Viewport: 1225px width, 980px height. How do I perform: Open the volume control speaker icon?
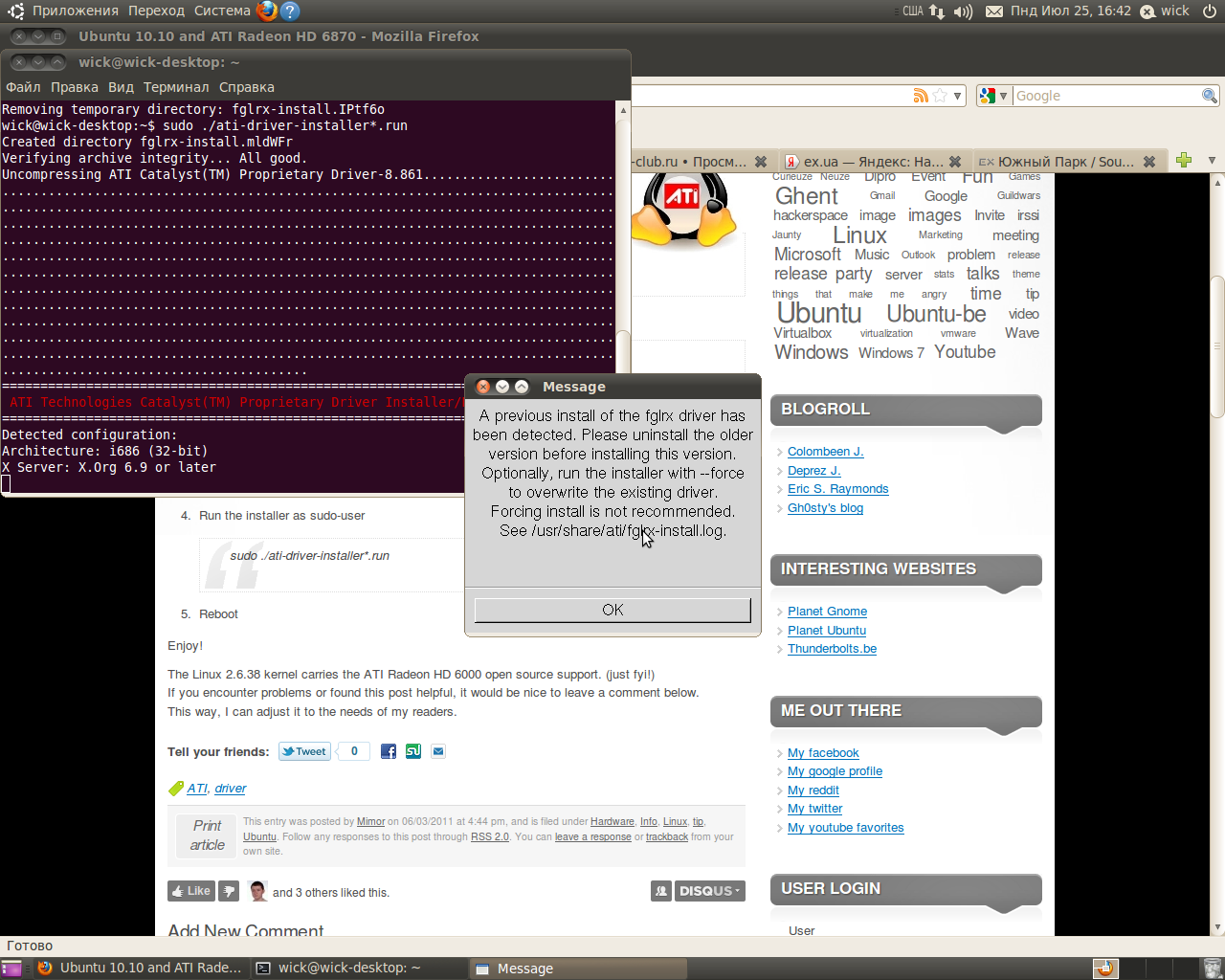pos(963,11)
